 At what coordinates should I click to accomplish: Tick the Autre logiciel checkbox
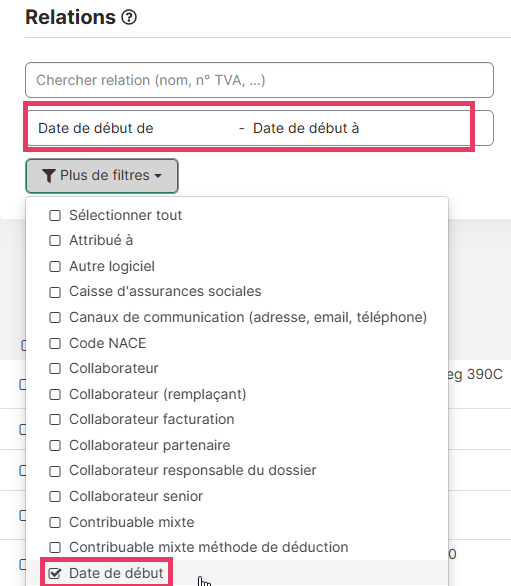pyautogui.click(x=55, y=266)
